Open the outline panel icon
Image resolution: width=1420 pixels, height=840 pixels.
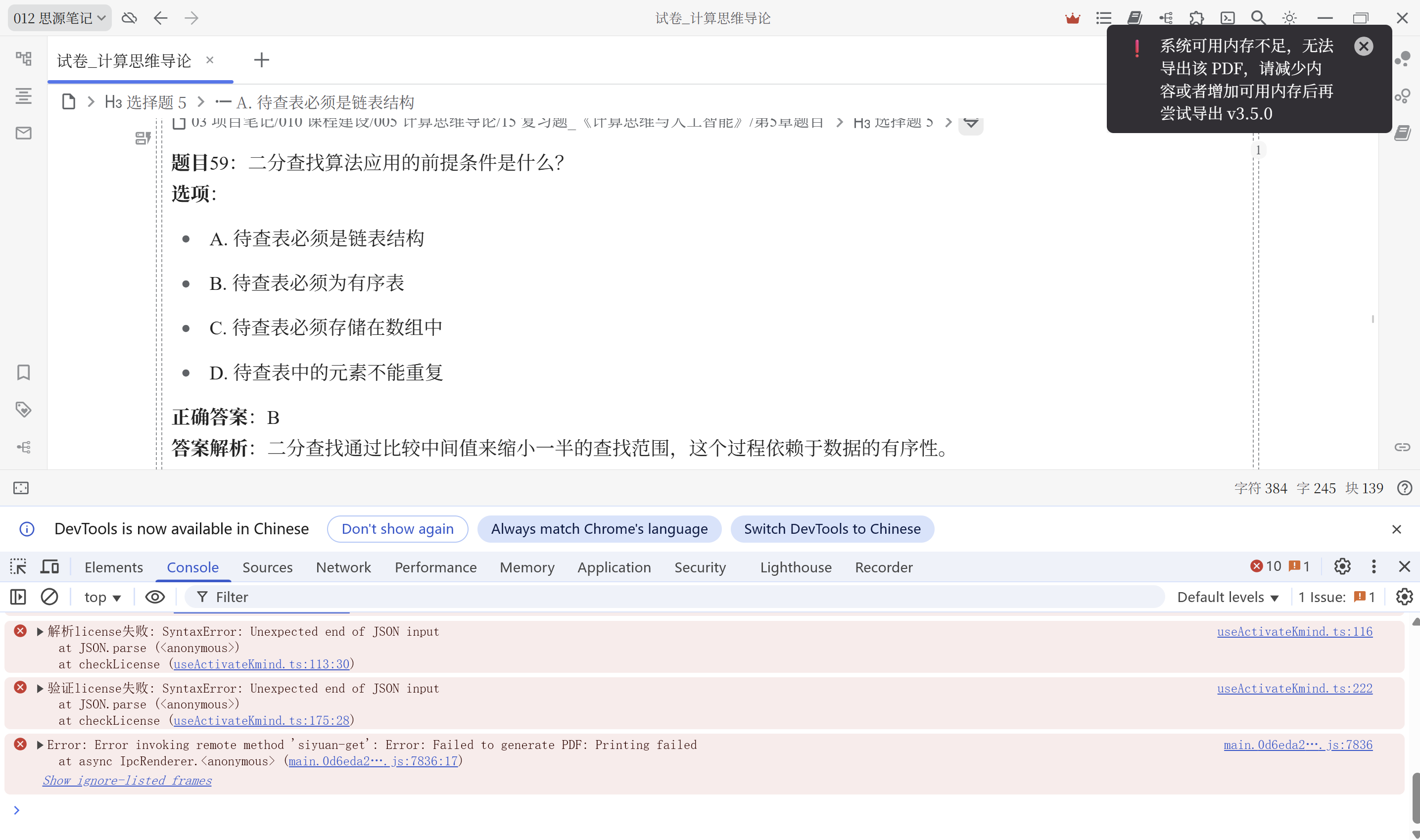[23, 95]
